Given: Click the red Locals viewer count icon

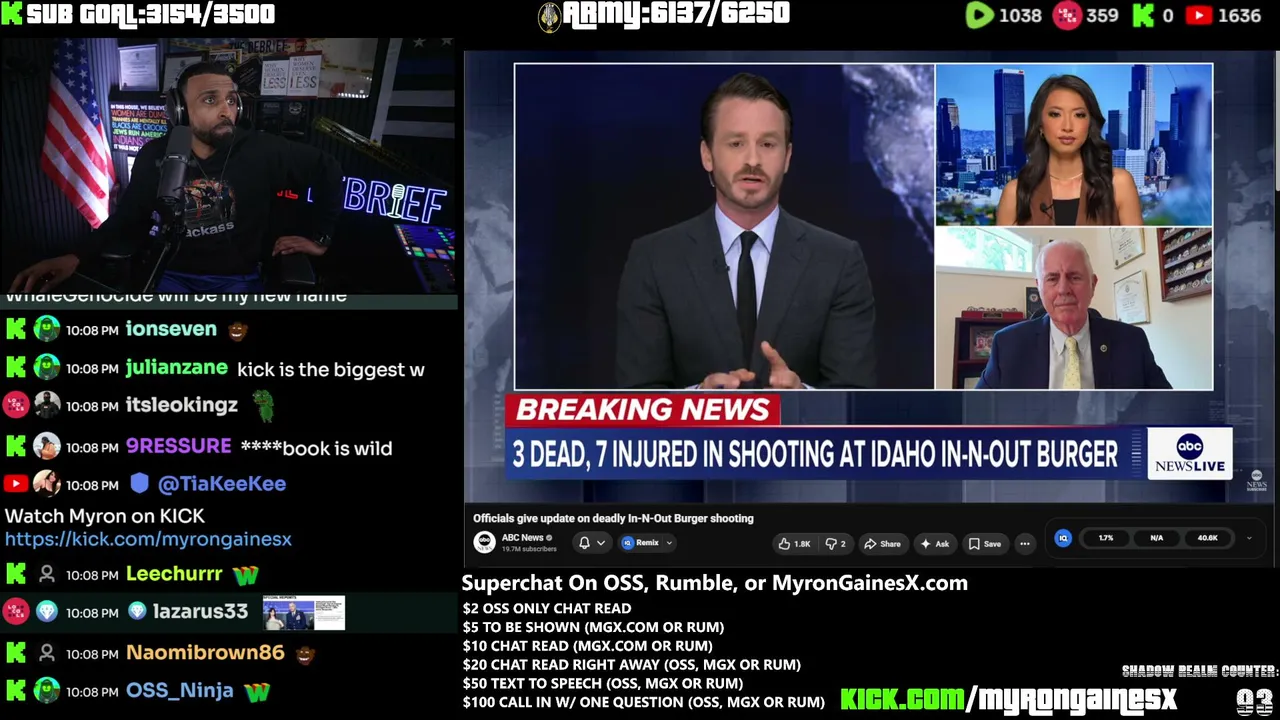Looking at the screenshot, I should pyautogui.click(x=1067, y=15).
